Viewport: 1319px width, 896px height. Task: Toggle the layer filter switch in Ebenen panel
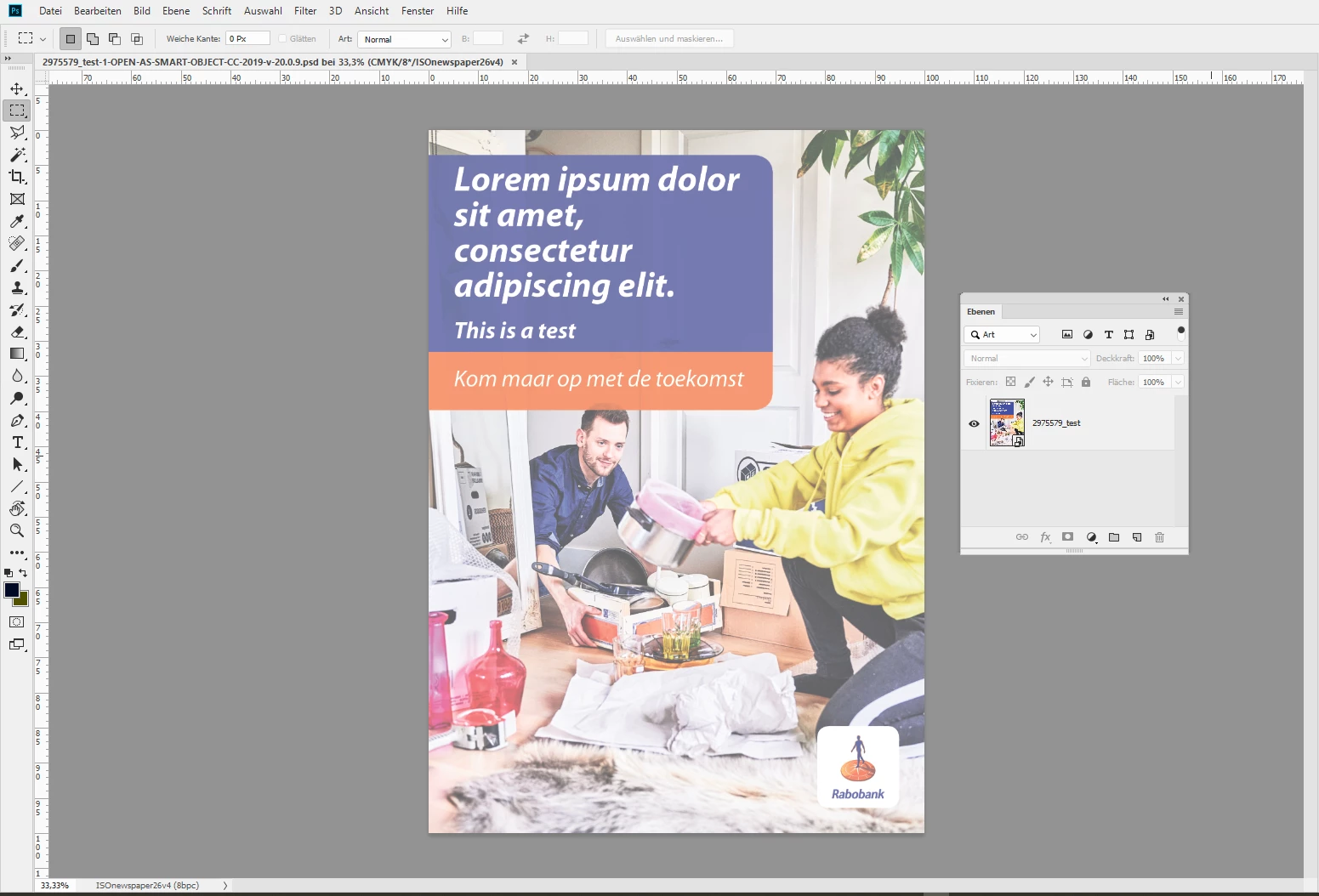(x=1180, y=334)
